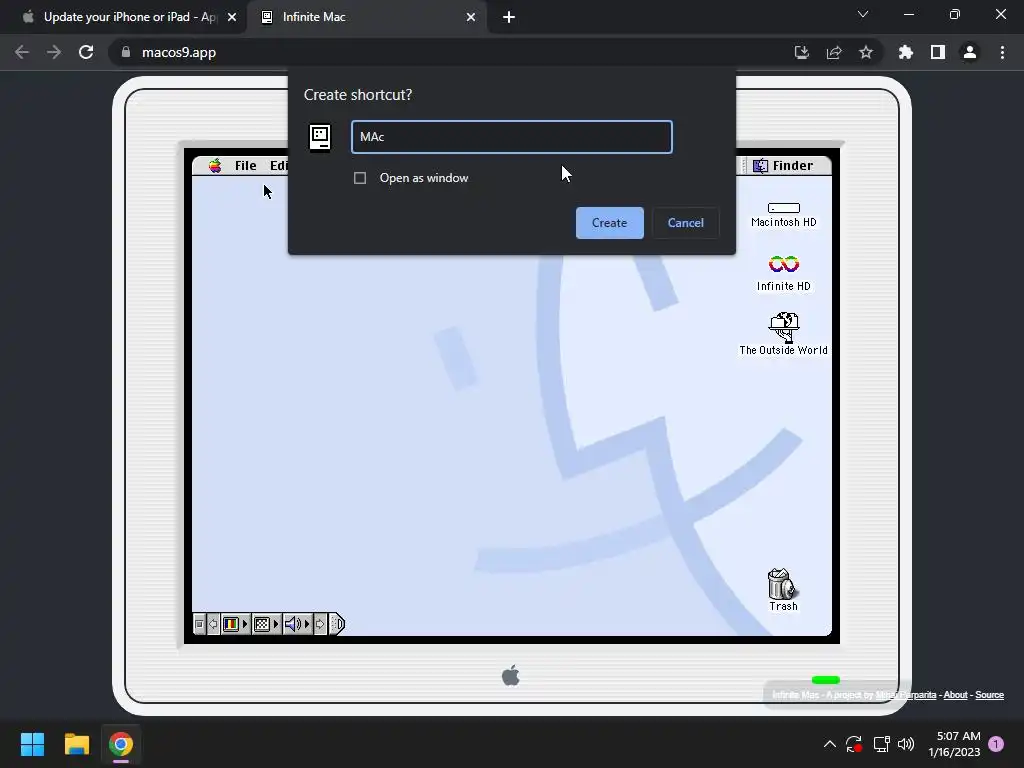
Task: Bookmark this page with the star icon
Action: [x=866, y=52]
